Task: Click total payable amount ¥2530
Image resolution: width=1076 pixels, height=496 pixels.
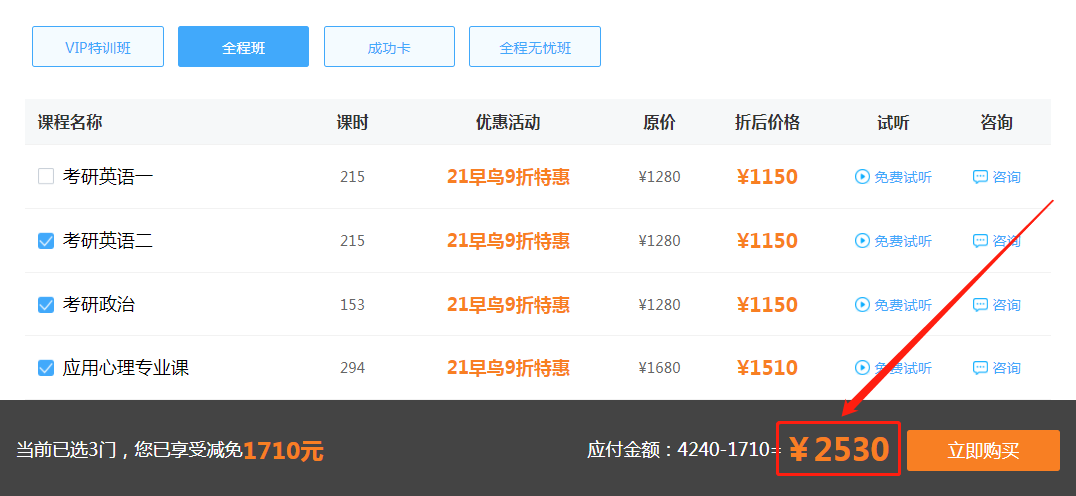Action: [x=839, y=450]
